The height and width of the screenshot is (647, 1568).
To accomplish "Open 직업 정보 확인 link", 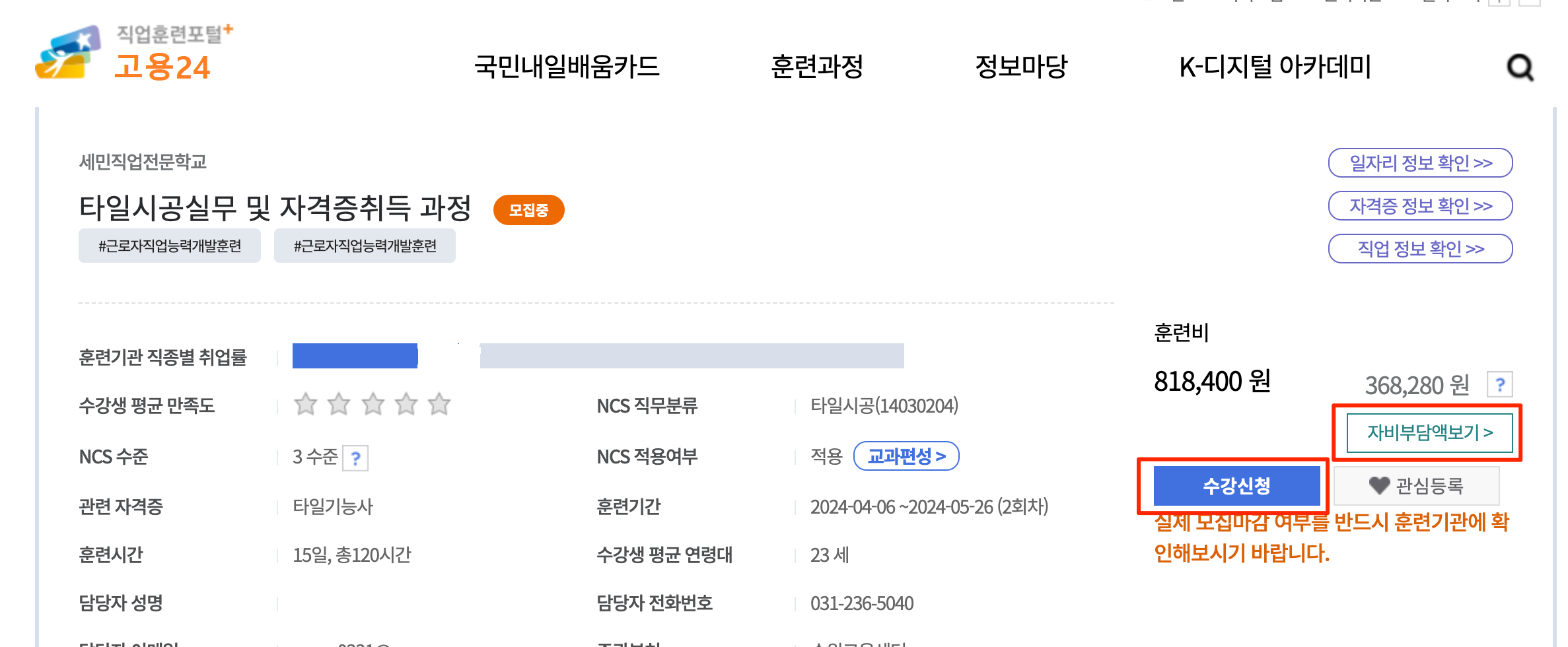I will pos(1421,249).
